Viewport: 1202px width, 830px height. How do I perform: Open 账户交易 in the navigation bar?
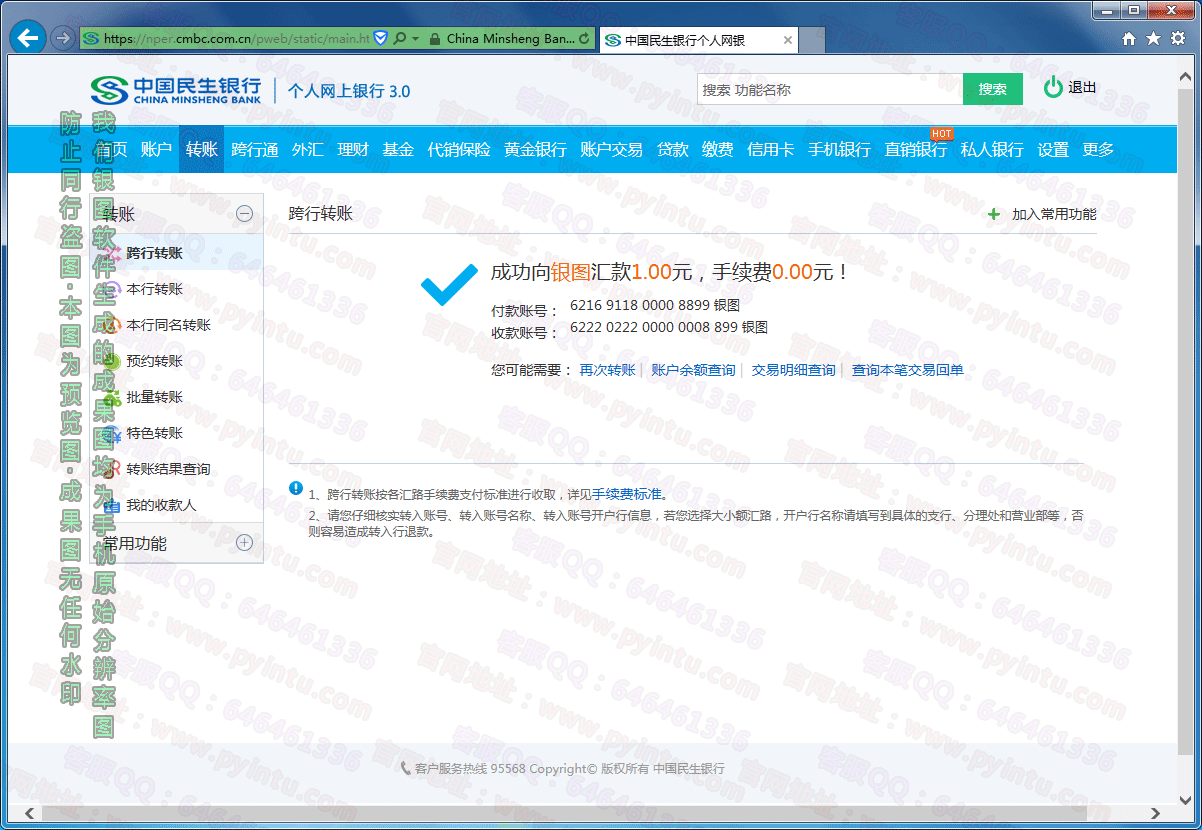(611, 150)
